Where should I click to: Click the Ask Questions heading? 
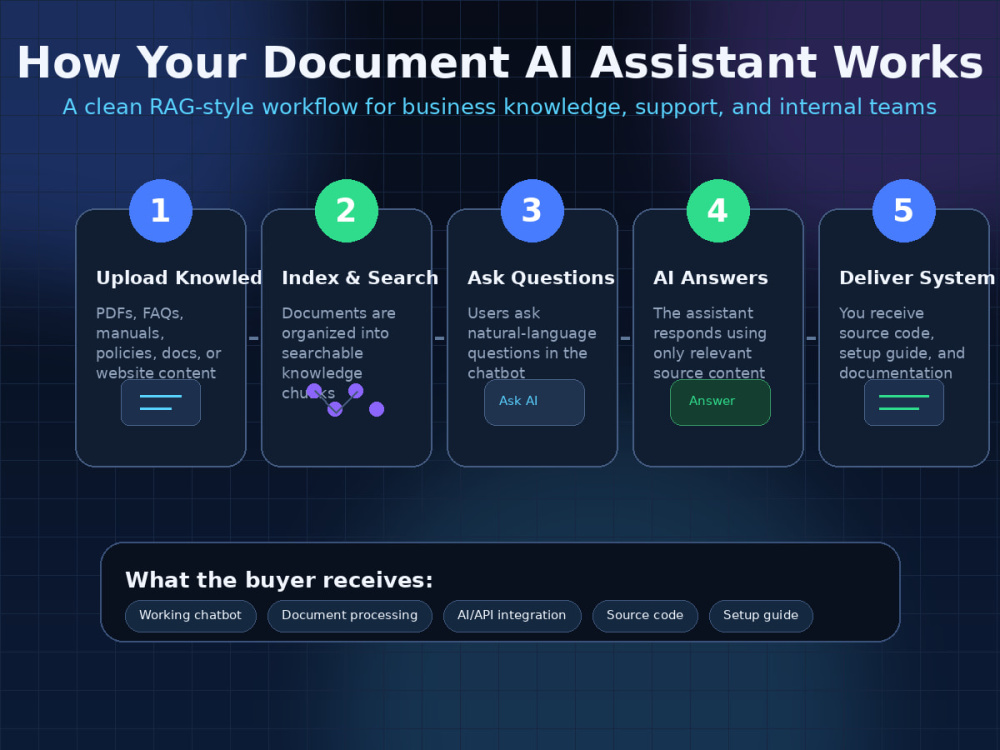point(541,278)
